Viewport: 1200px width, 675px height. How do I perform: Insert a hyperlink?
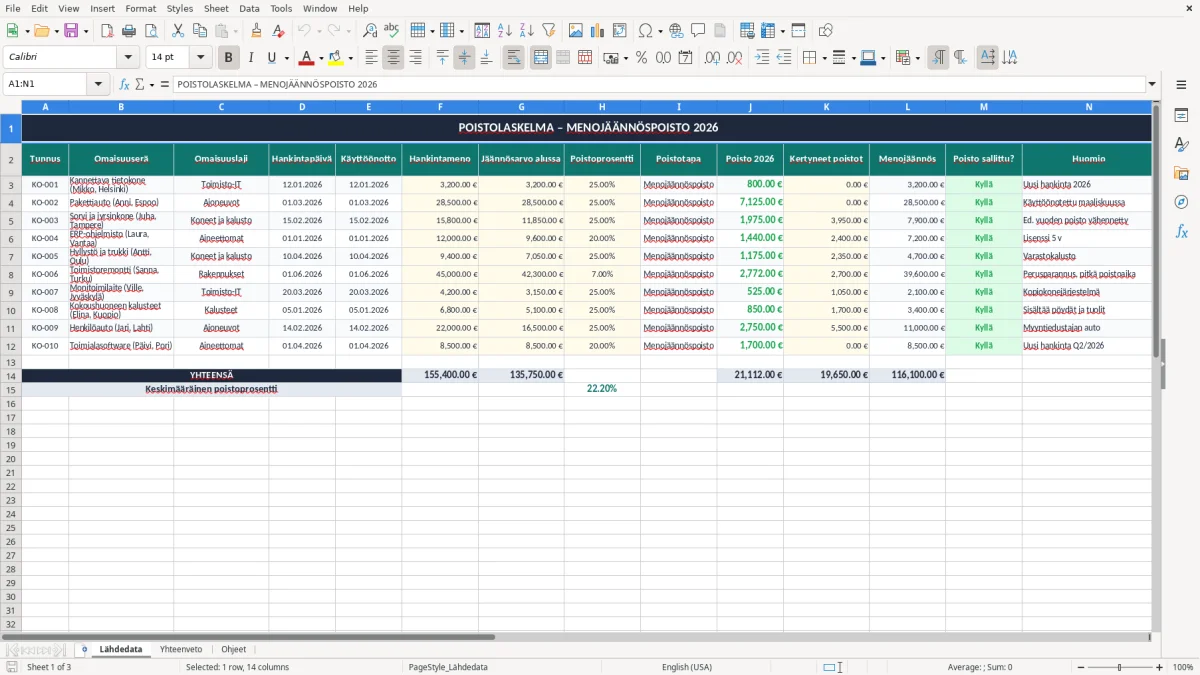pos(676,31)
